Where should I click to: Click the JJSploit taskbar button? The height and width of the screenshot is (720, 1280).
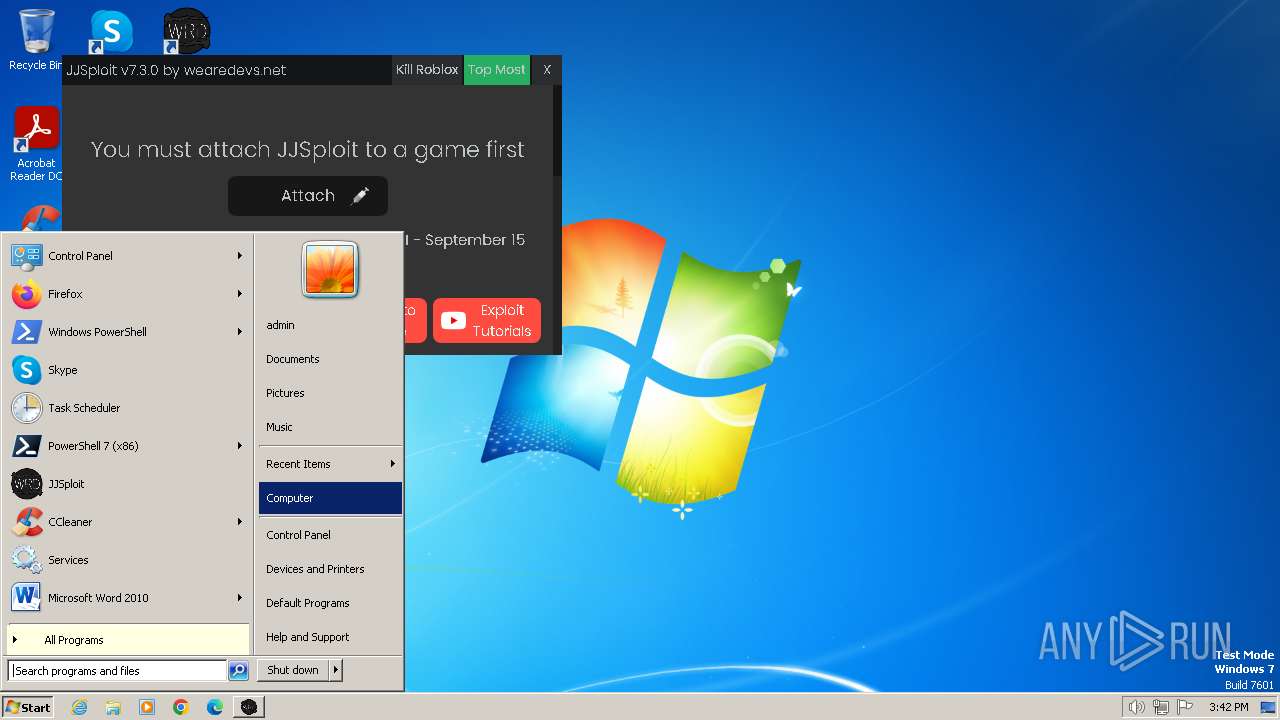pyautogui.click(x=249, y=707)
